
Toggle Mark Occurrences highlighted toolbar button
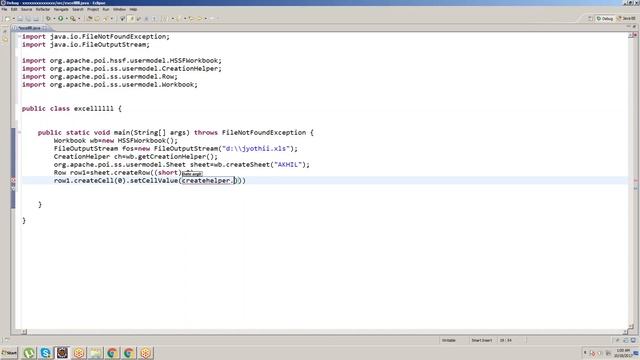(x=131, y=18)
